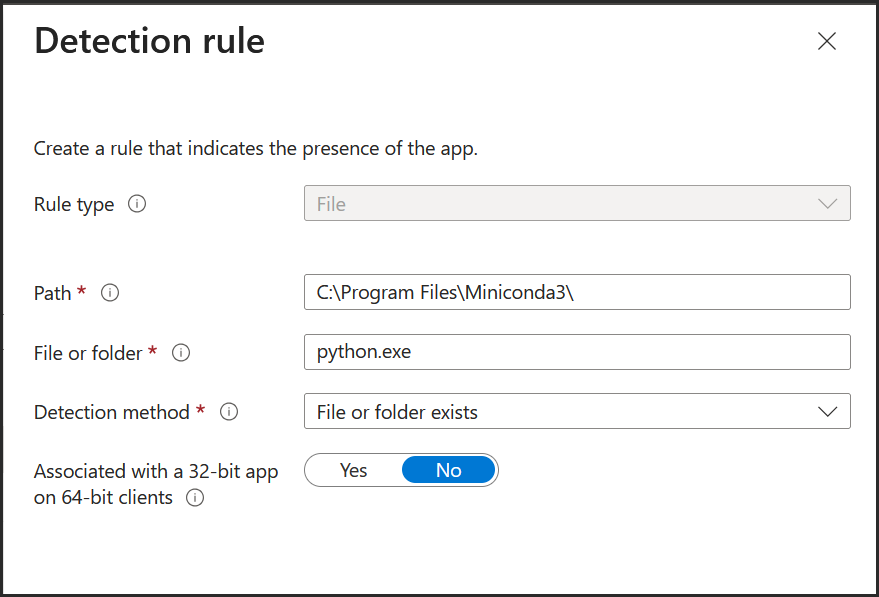The height and width of the screenshot is (597, 879).
Task: Click the info icon beside File or folder
Action: point(181,352)
